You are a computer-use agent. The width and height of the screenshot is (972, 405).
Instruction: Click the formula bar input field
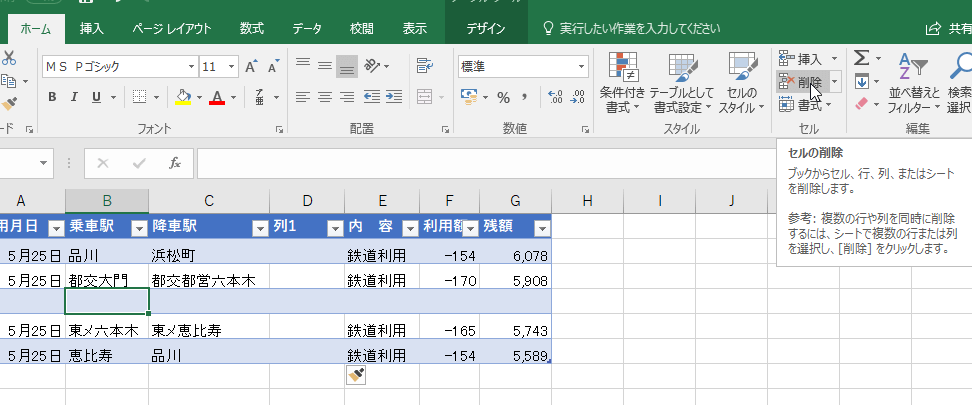(x=580, y=163)
